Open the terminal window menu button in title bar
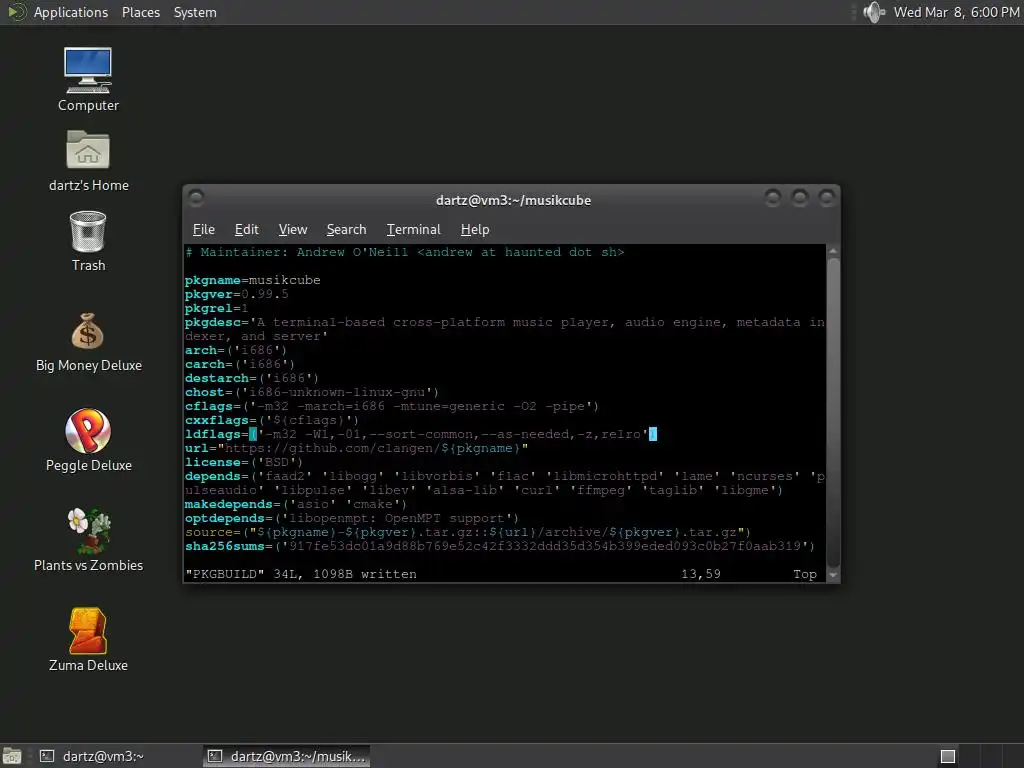1024x768 pixels. 196,197
